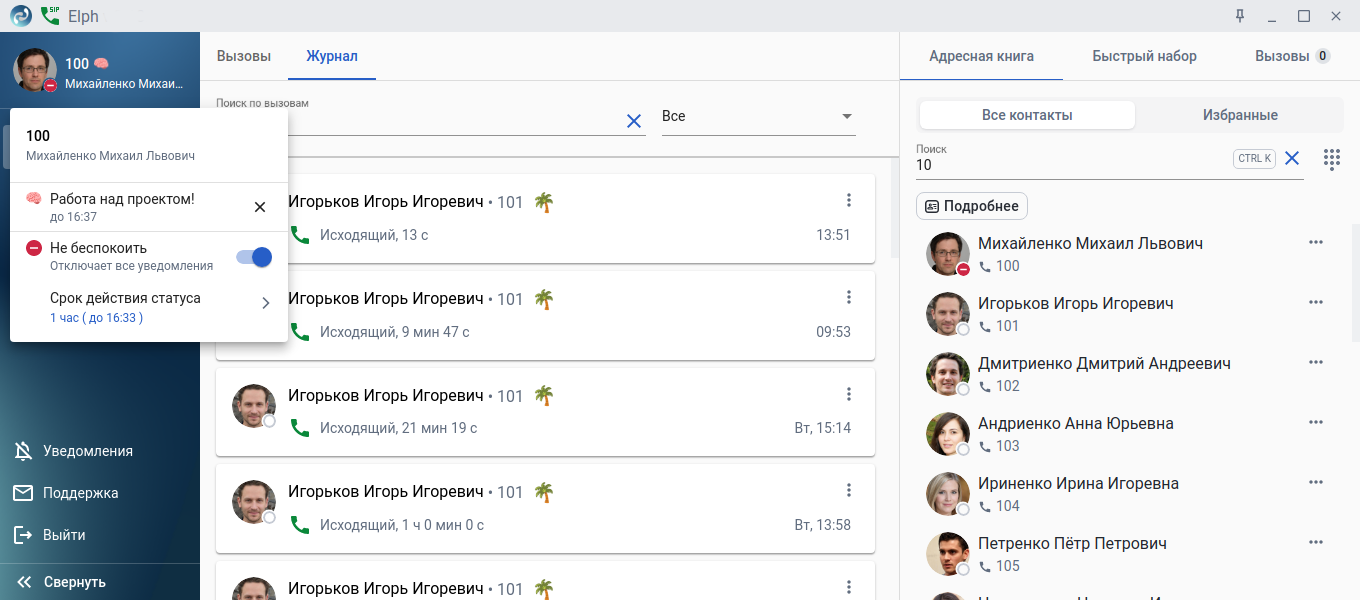Select the Все контакты filter
The image size is (1360, 600).
tap(1027, 115)
